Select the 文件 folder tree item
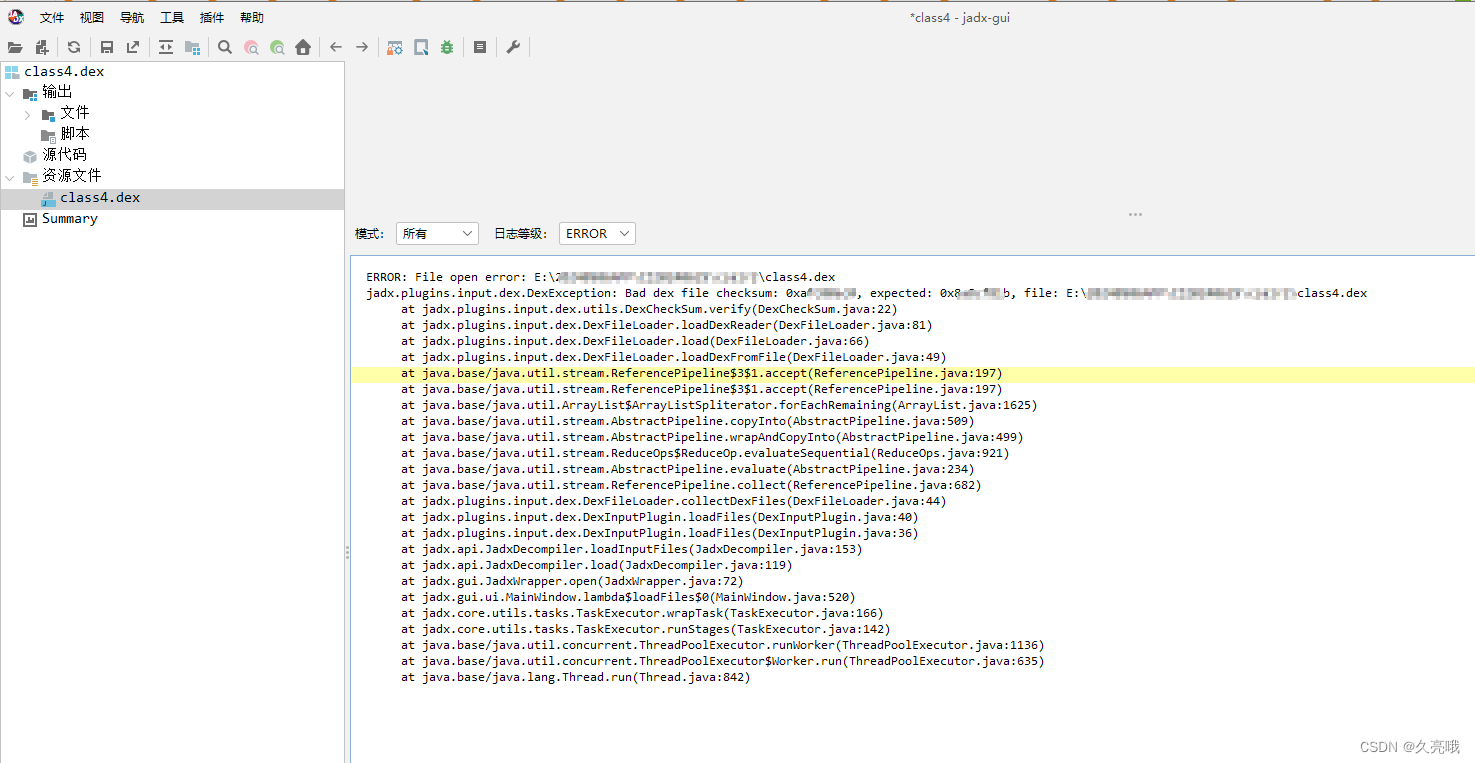Screen dimensions: 1475x763 (x=75, y=113)
